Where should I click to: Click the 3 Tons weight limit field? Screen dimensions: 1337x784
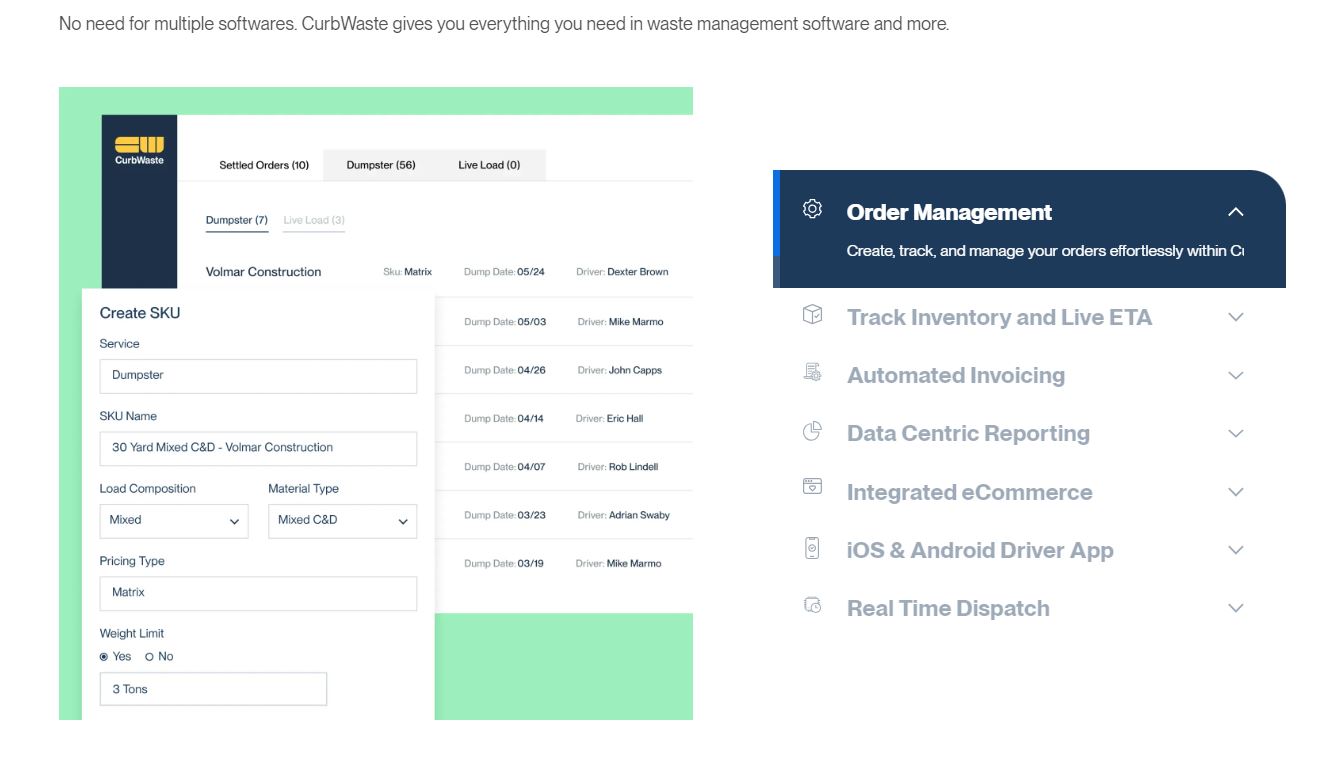click(213, 689)
